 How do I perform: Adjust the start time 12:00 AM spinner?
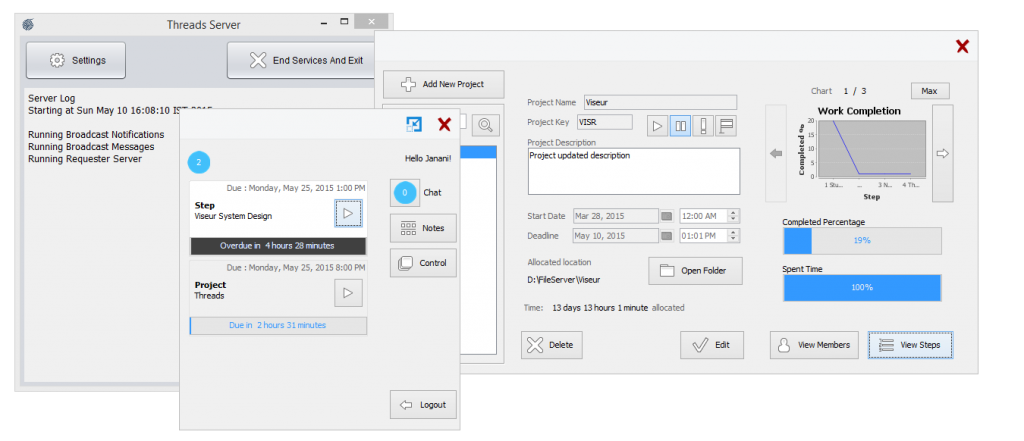(x=735, y=216)
